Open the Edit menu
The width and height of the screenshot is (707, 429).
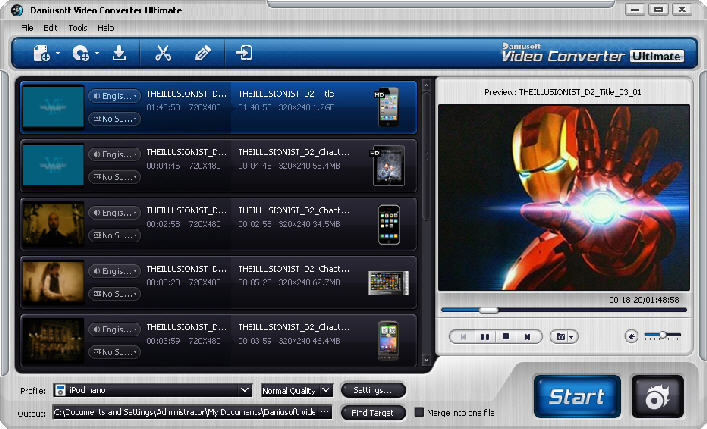50,28
